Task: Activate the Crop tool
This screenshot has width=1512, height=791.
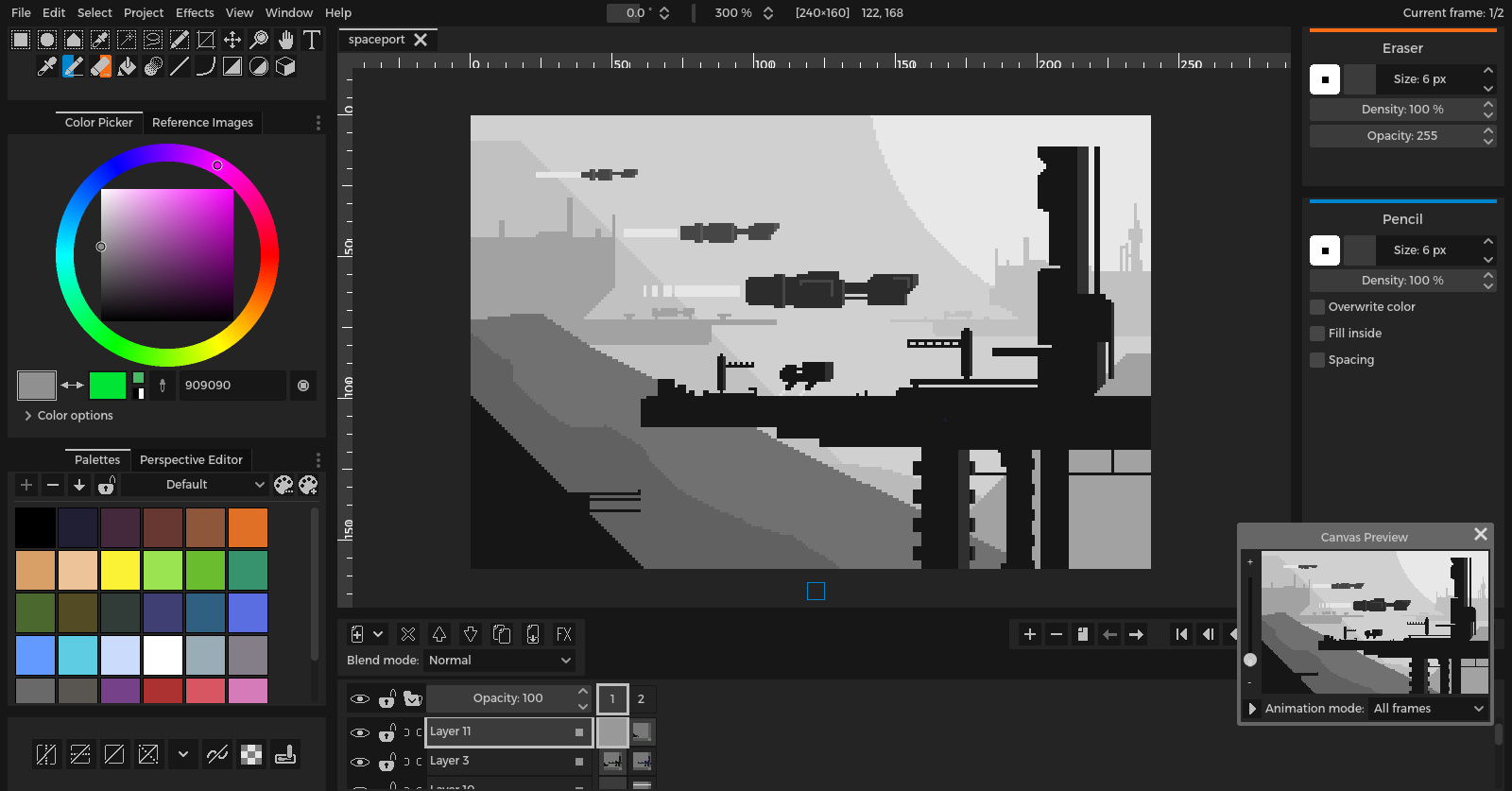Action: coord(205,40)
